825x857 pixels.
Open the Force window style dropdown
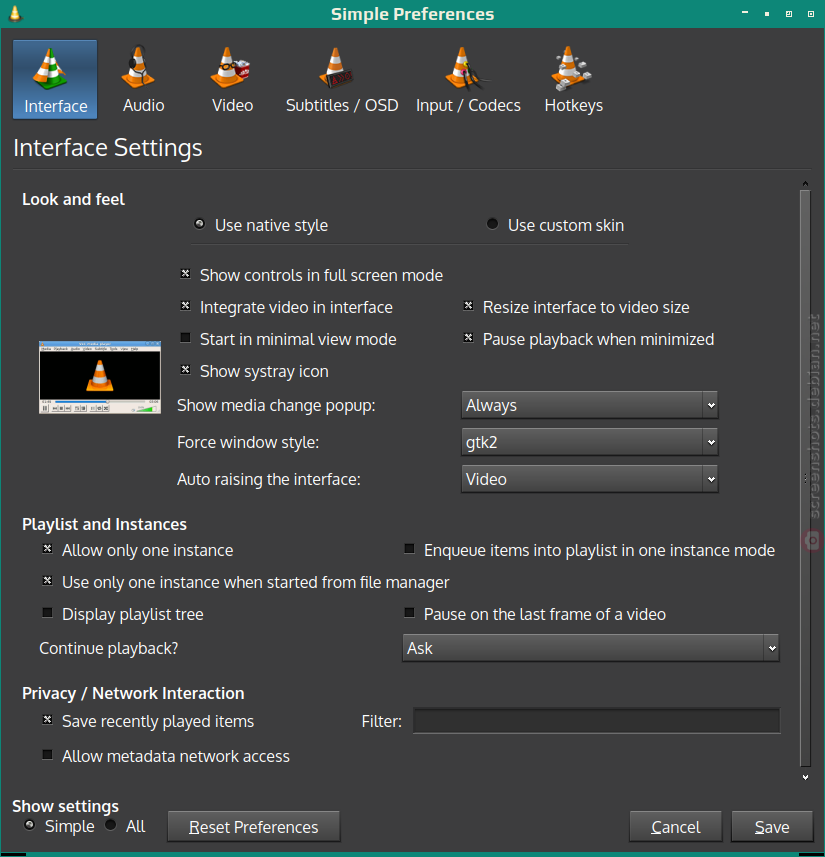point(589,442)
